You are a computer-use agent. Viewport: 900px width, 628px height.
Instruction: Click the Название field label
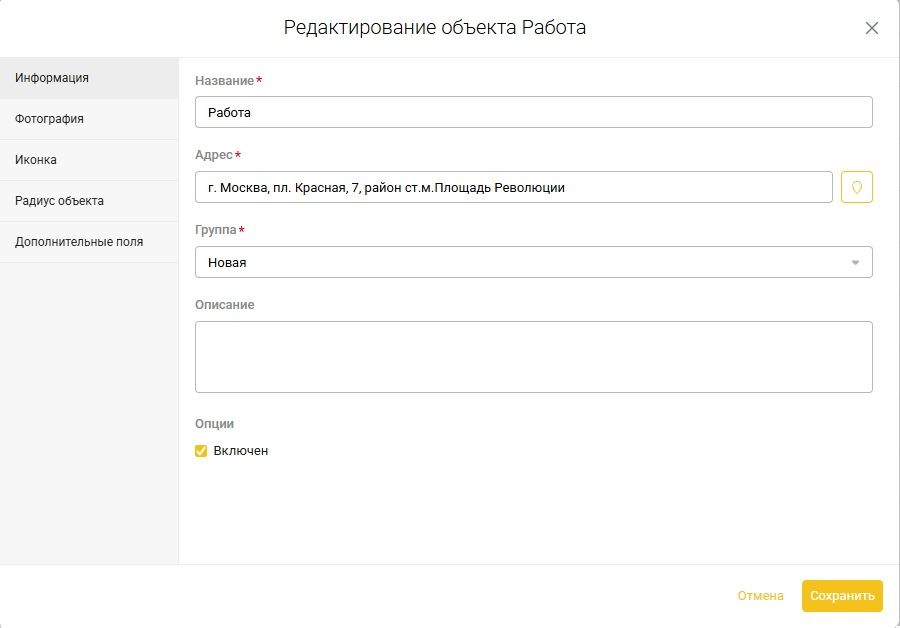(224, 81)
